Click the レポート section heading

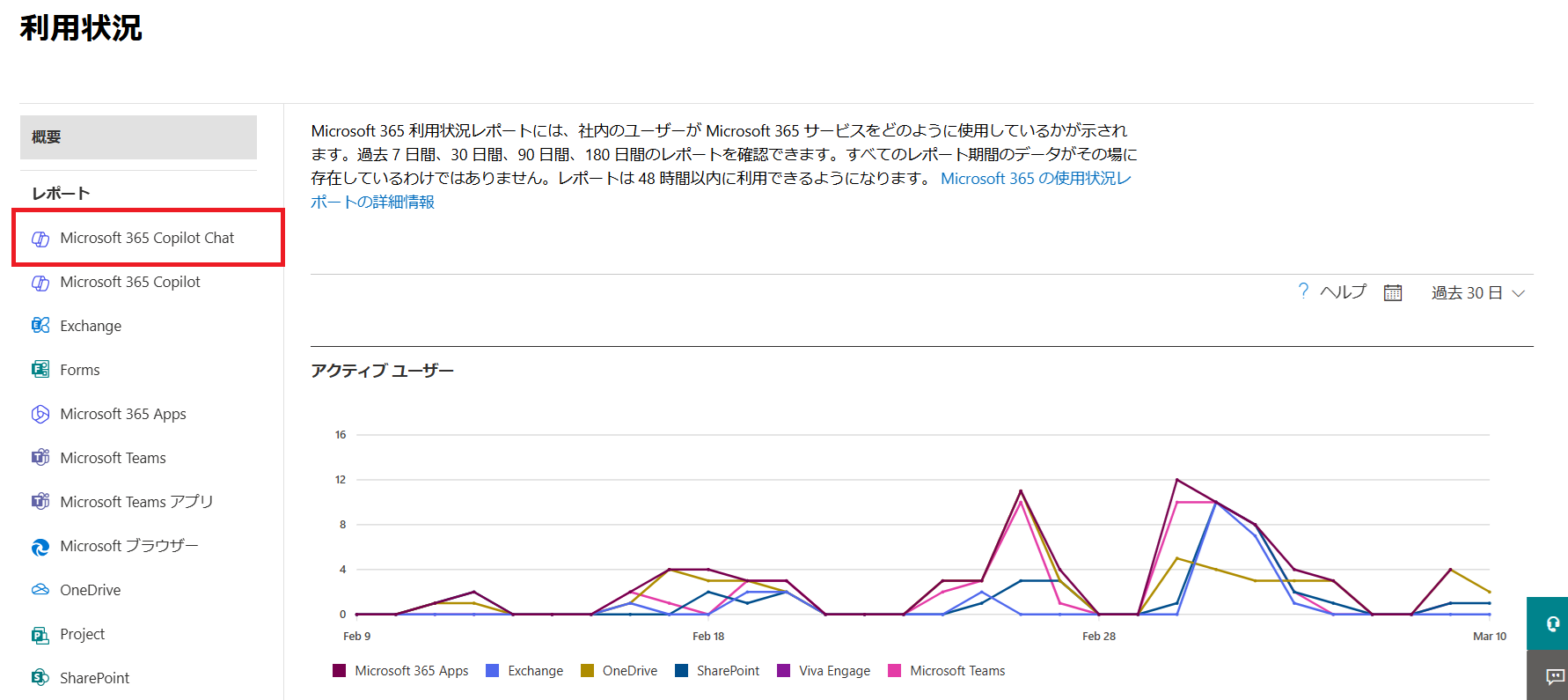[x=61, y=194]
